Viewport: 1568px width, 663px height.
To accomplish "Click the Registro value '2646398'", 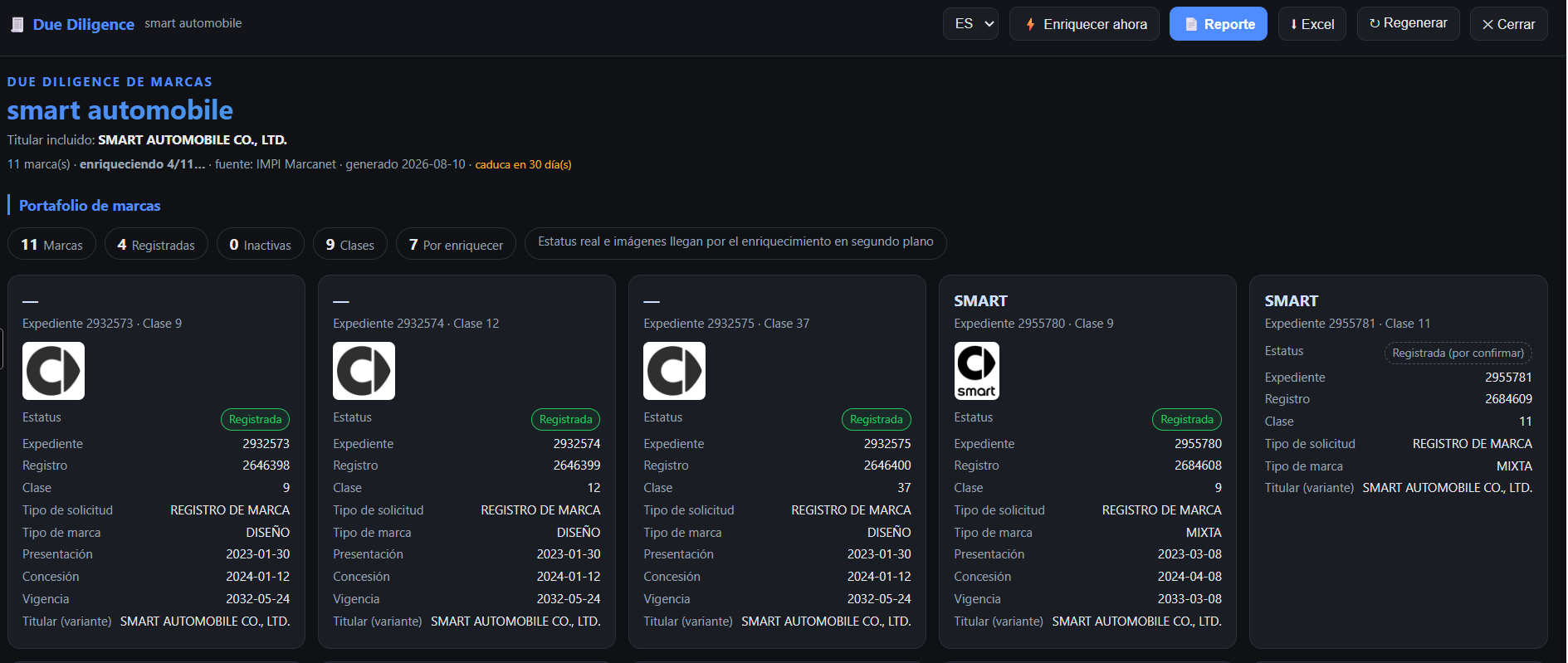I will coord(266,466).
